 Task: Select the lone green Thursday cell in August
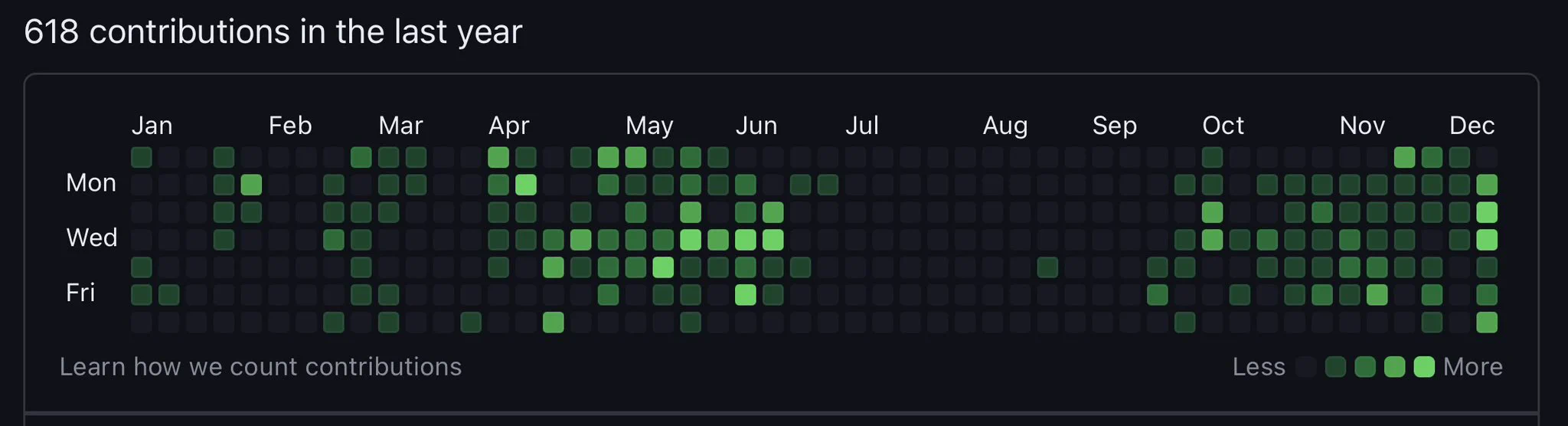tap(1048, 267)
